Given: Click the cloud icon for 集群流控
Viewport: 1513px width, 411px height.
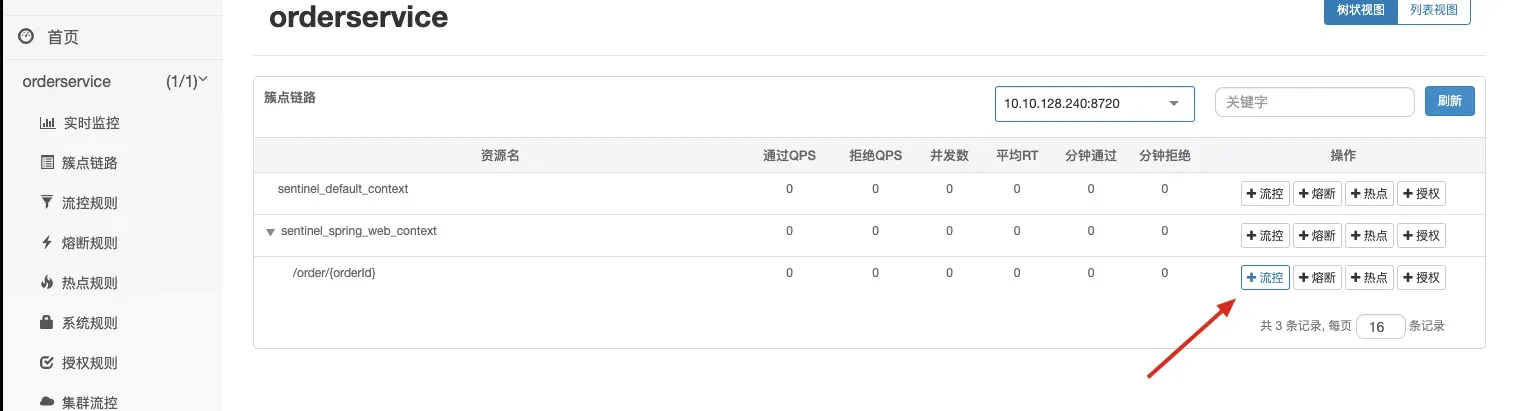Looking at the screenshot, I should click(47, 402).
